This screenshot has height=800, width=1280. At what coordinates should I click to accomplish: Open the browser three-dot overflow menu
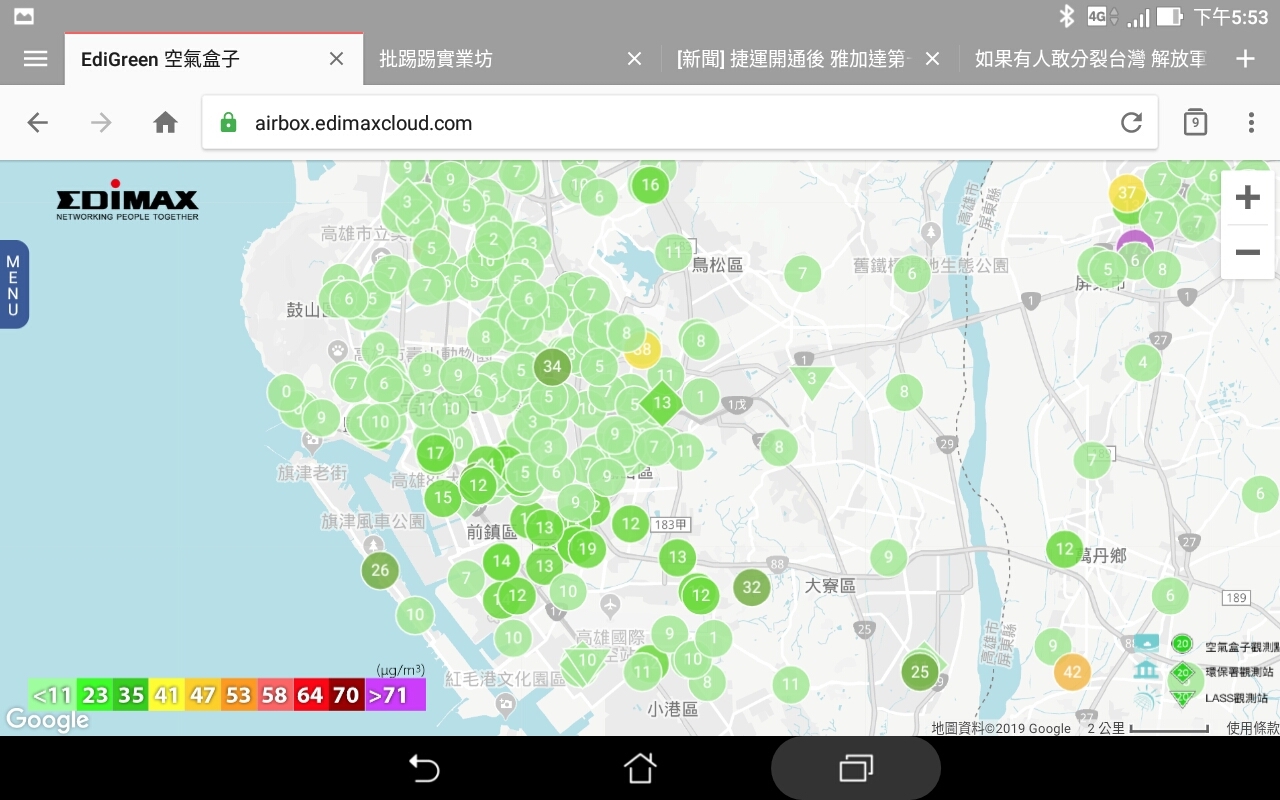[1251, 123]
